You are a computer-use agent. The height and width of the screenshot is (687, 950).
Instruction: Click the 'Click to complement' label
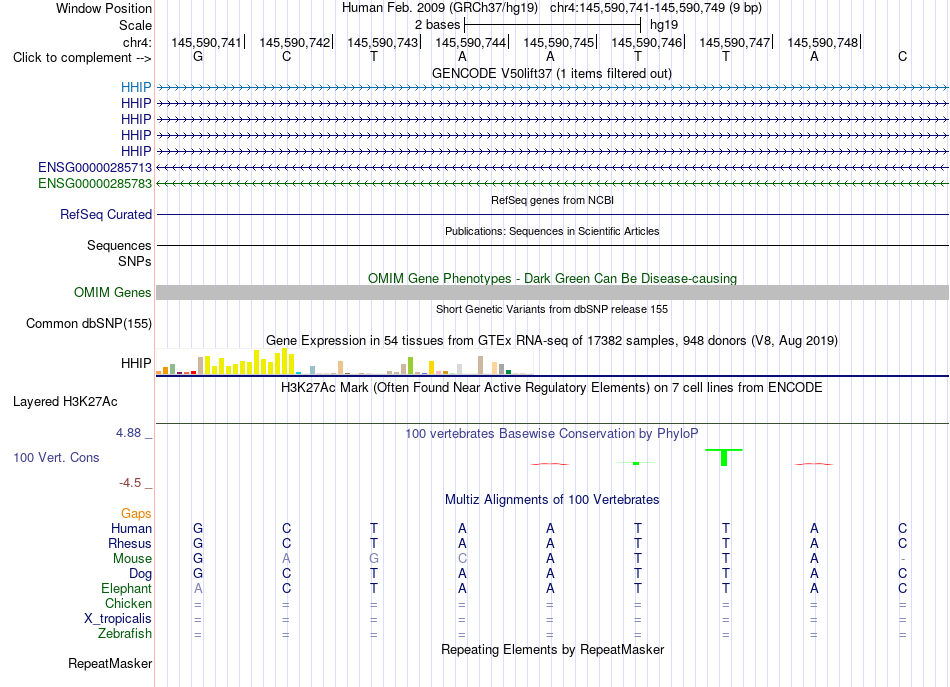click(82, 58)
